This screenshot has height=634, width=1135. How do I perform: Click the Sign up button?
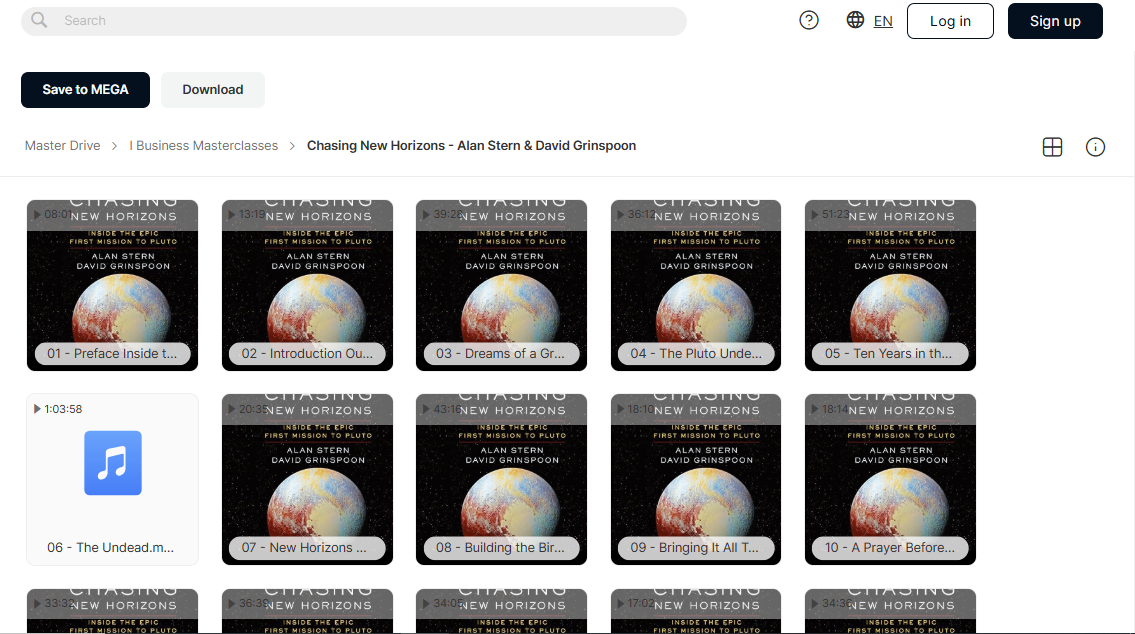click(x=1055, y=21)
